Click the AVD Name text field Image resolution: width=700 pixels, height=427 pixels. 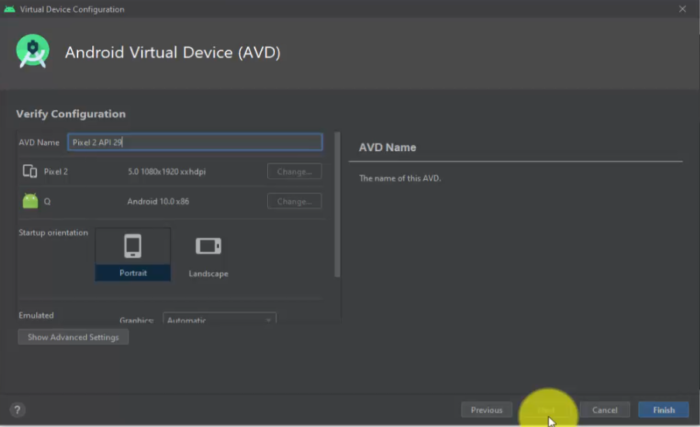point(195,143)
